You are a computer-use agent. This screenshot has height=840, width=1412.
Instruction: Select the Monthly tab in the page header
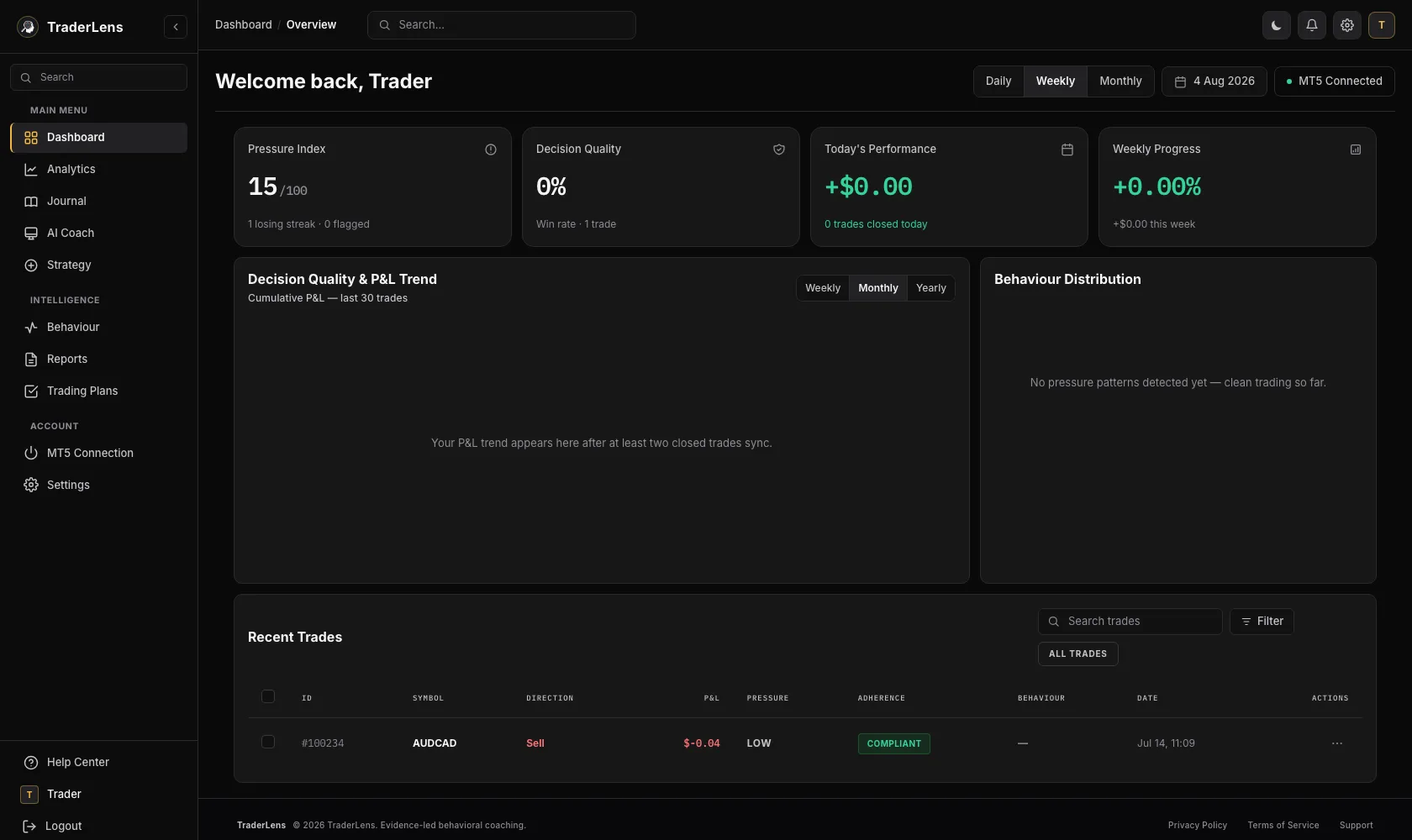coord(1120,81)
